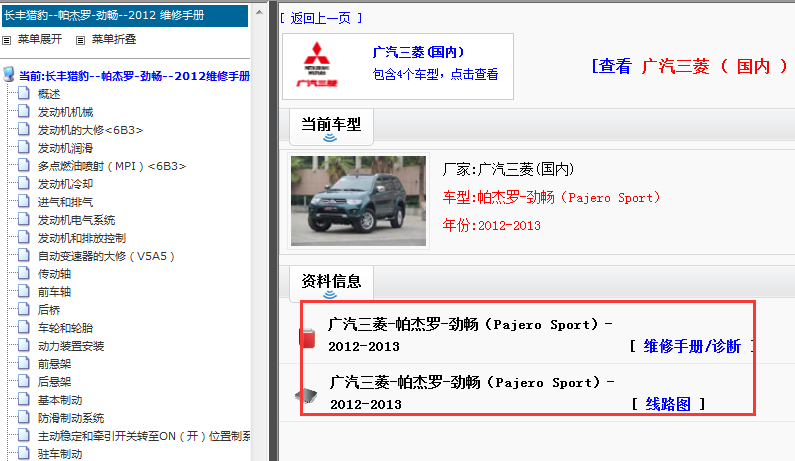This screenshot has height=461, width=795.
Task: Click the page icon next to 基本制动
Action: tap(24, 399)
